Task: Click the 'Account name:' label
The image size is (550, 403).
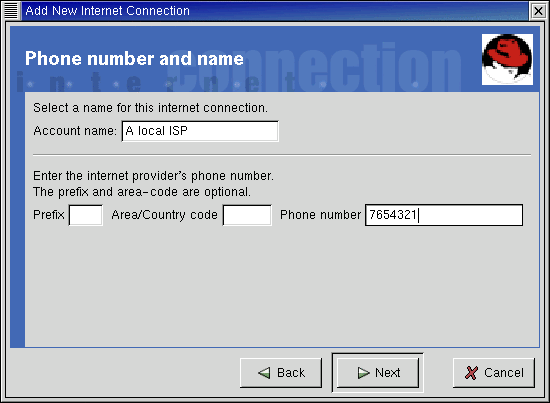Action: point(75,131)
